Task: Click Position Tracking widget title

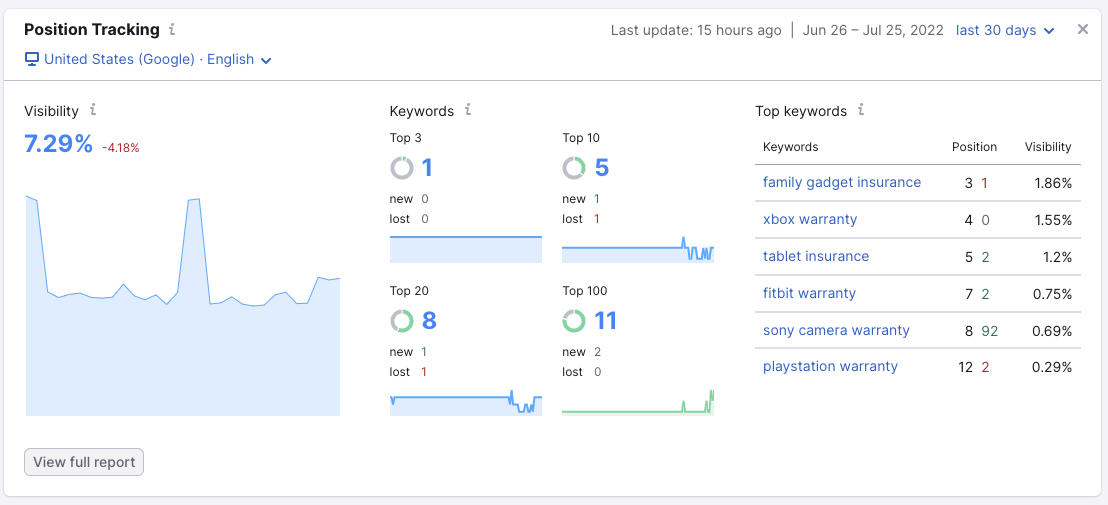Action: pyautogui.click(x=92, y=30)
